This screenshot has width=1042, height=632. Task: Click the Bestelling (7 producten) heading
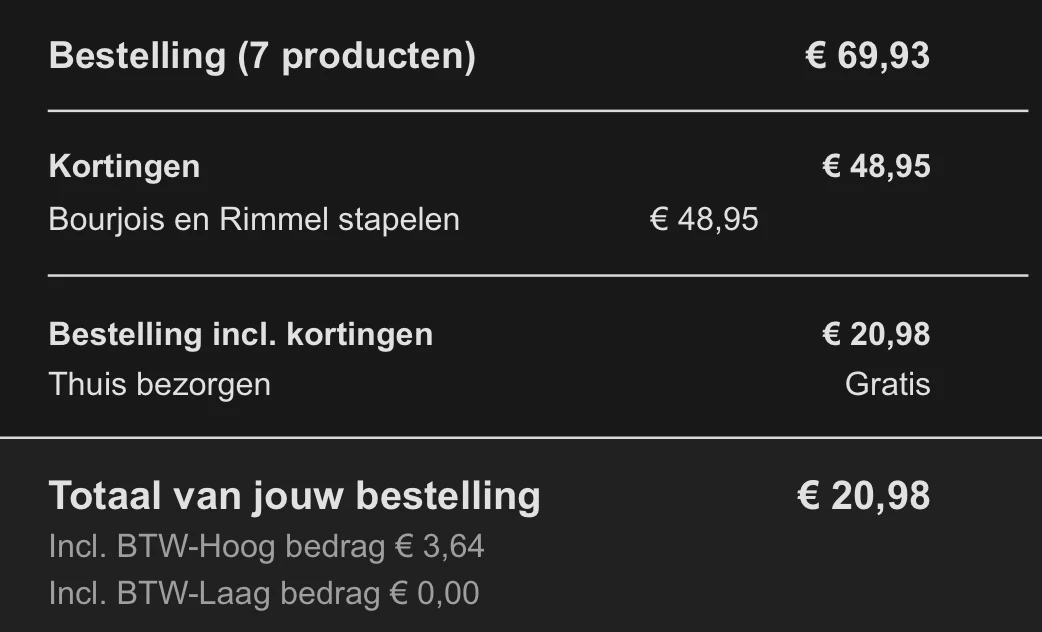262,56
